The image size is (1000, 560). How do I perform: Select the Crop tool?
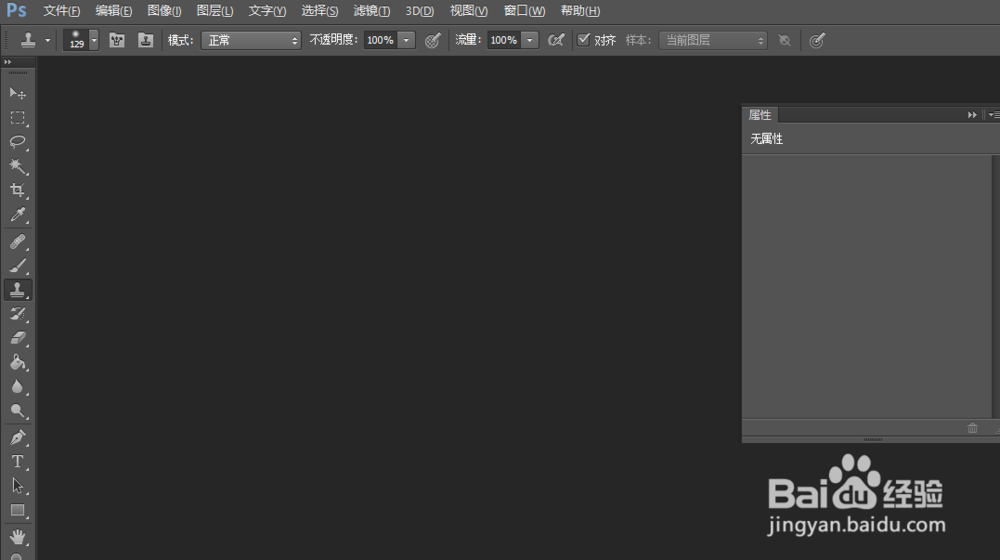[x=17, y=190]
